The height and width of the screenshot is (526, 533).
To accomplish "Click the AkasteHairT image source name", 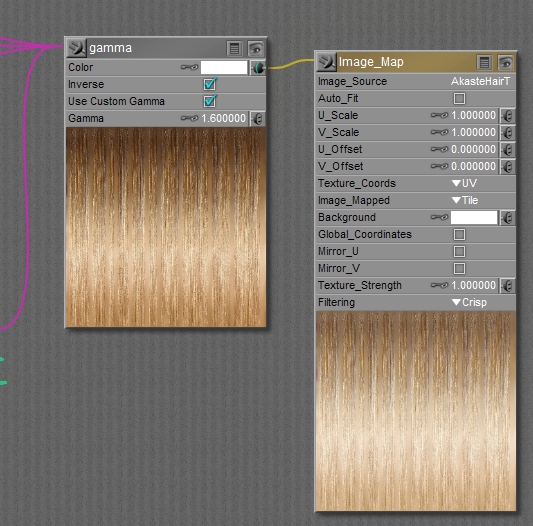I will [x=481, y=81].
